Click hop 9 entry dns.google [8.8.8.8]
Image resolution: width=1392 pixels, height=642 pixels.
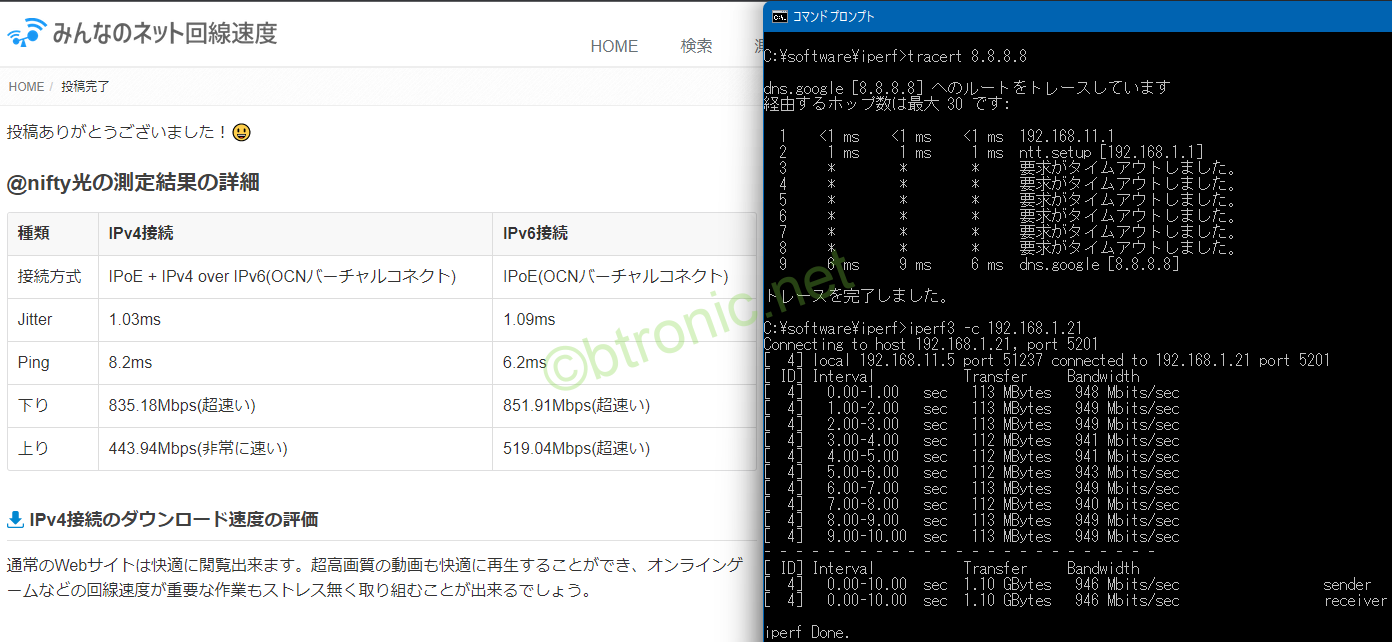pyautogui.click(x=1099, y=264)
